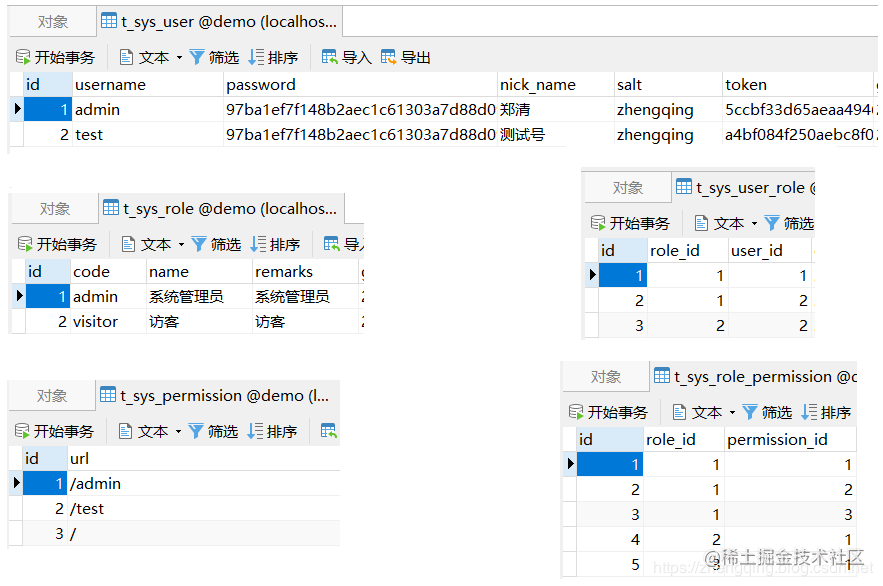Switch to Objects (对象) tab beside t_sys_user_role
This screenshot has height=586, width=883.
coord(628,187)
